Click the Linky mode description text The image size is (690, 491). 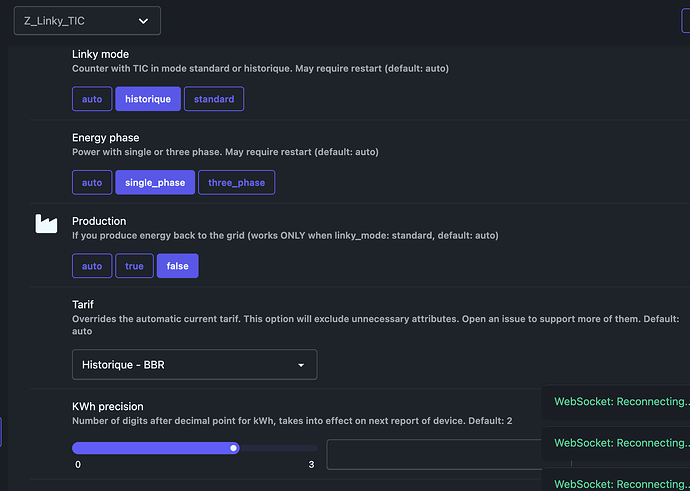coord(261,69)
